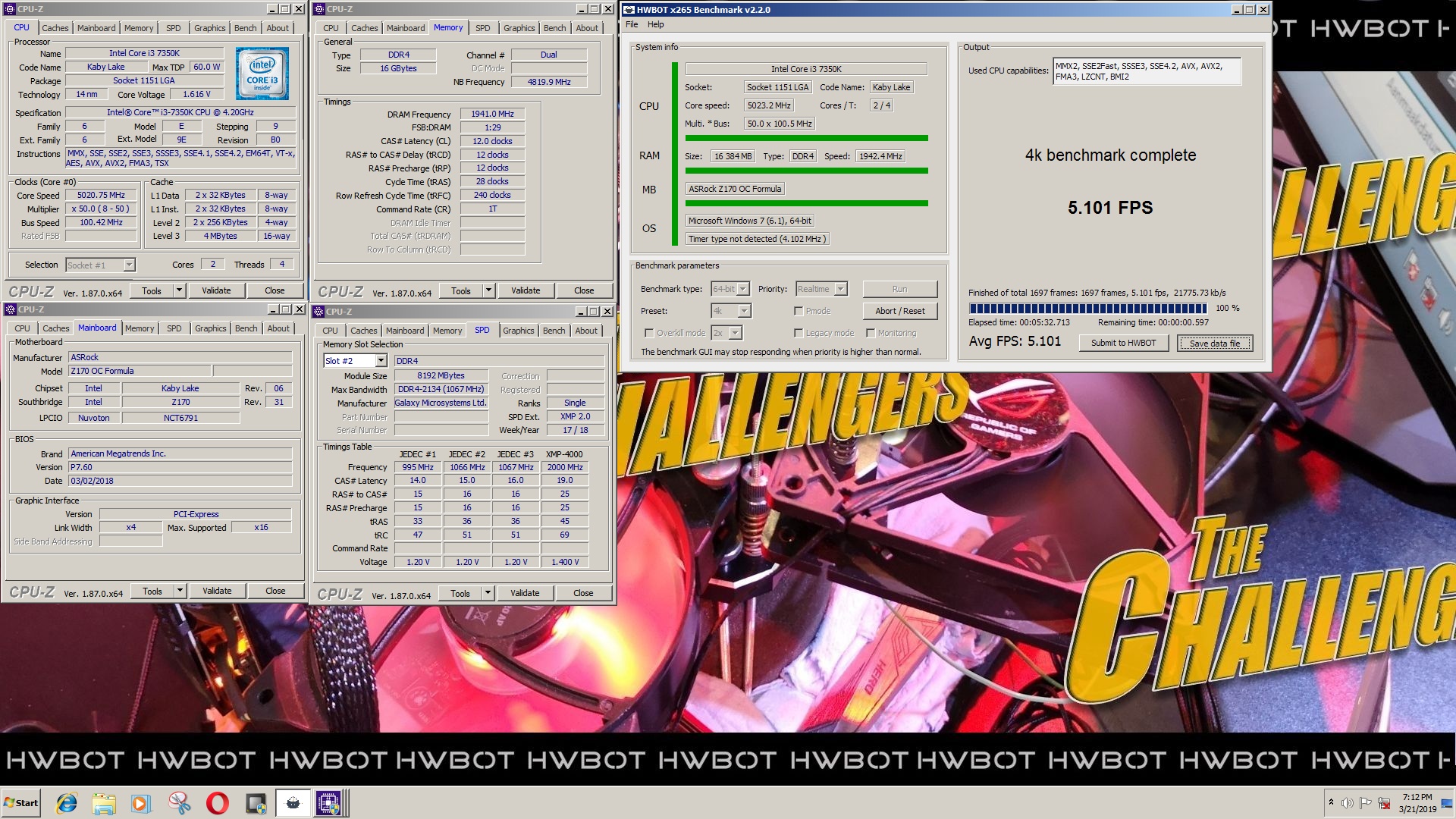Click the Abort / Reset button
Screen dimensions: 1456x819
900,311
